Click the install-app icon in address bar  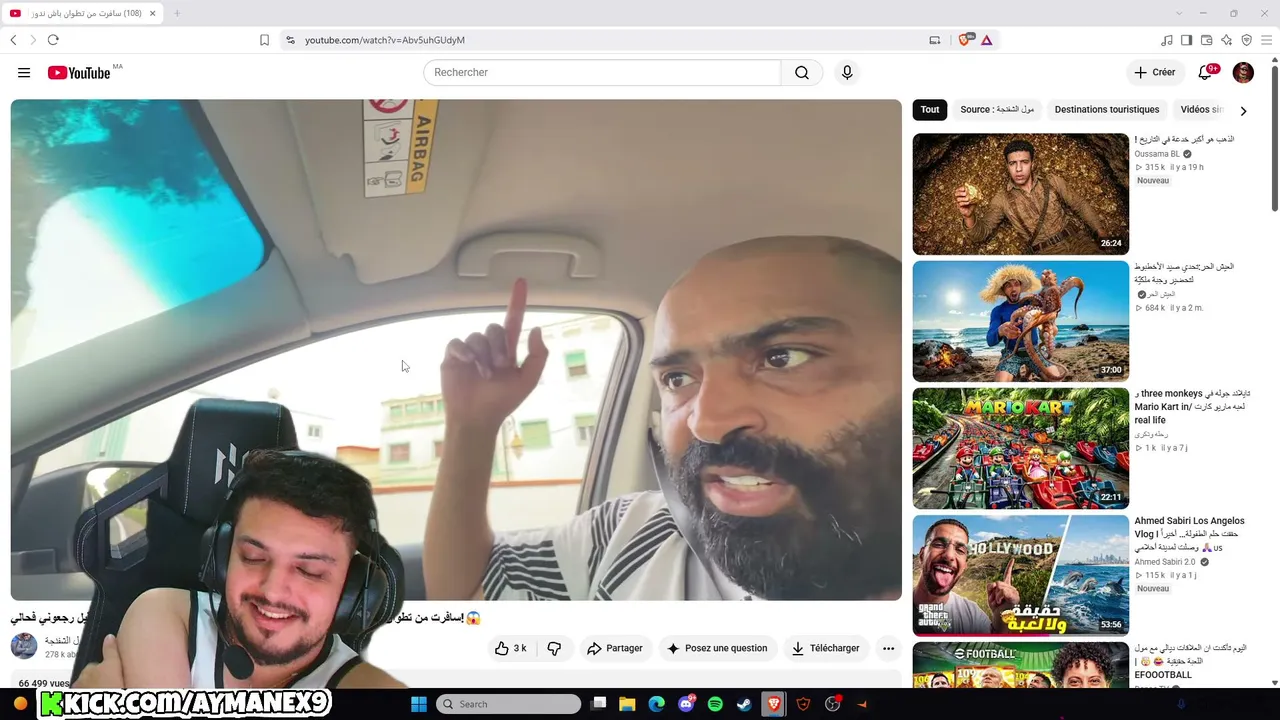pyautogui.click(x=935, y=40)
